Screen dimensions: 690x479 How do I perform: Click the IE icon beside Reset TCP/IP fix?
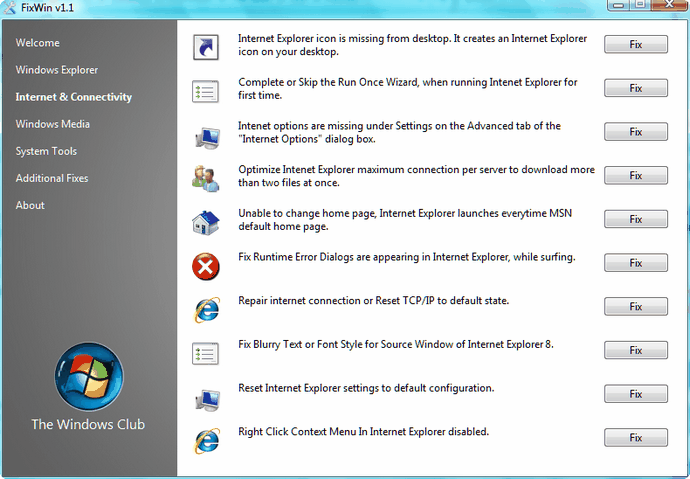pyautogui.click(x=206, y=310)
